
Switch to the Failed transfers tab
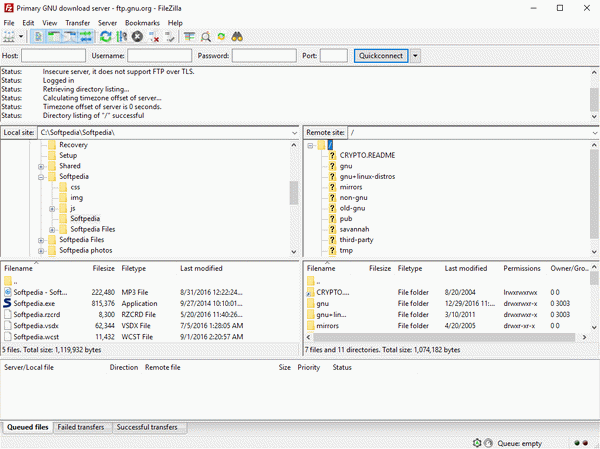click(x=81, y=427)
